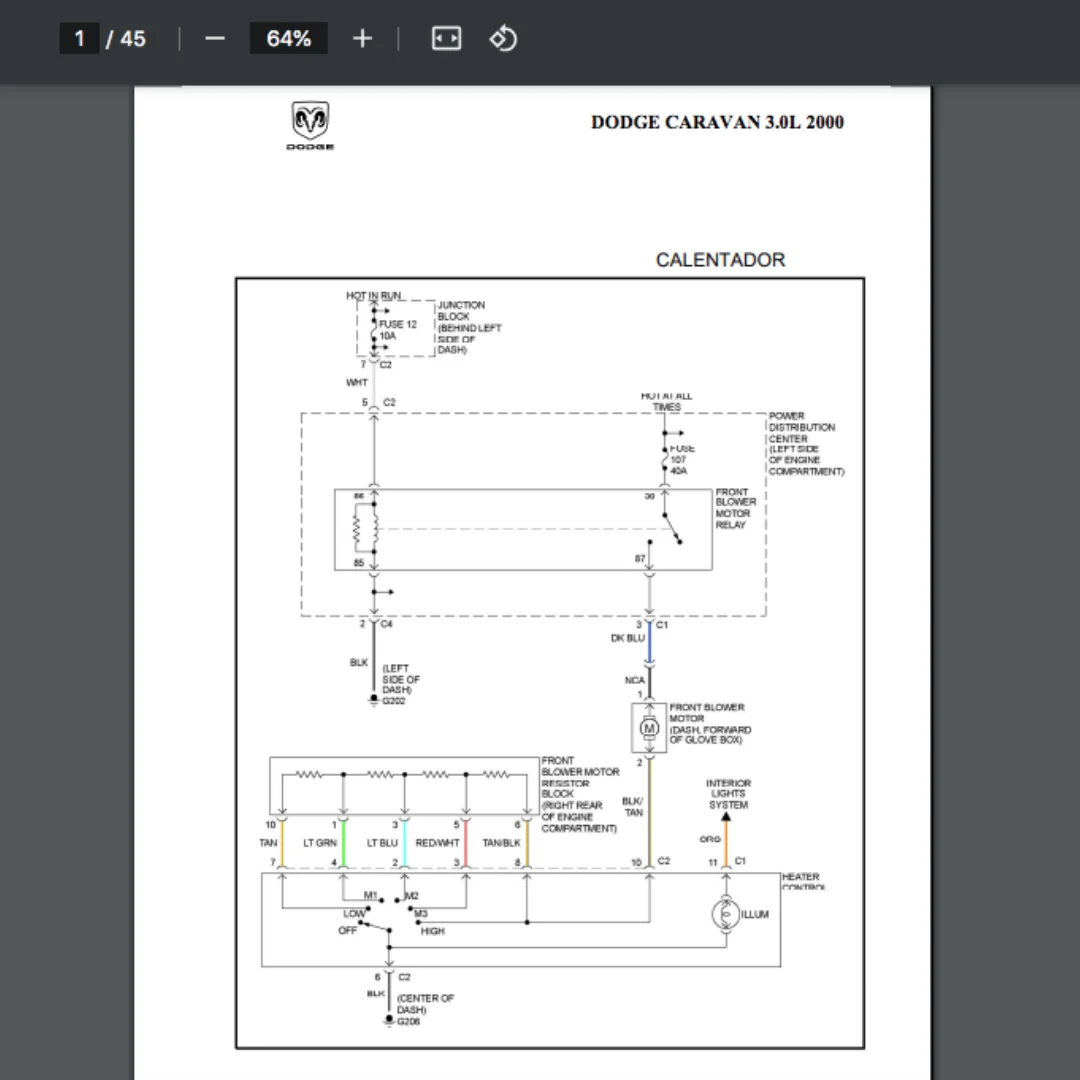This screenshot has height=1080, width=1080.
Task: Click the ILLUM lamp symbol
Action: click(725, 914)
